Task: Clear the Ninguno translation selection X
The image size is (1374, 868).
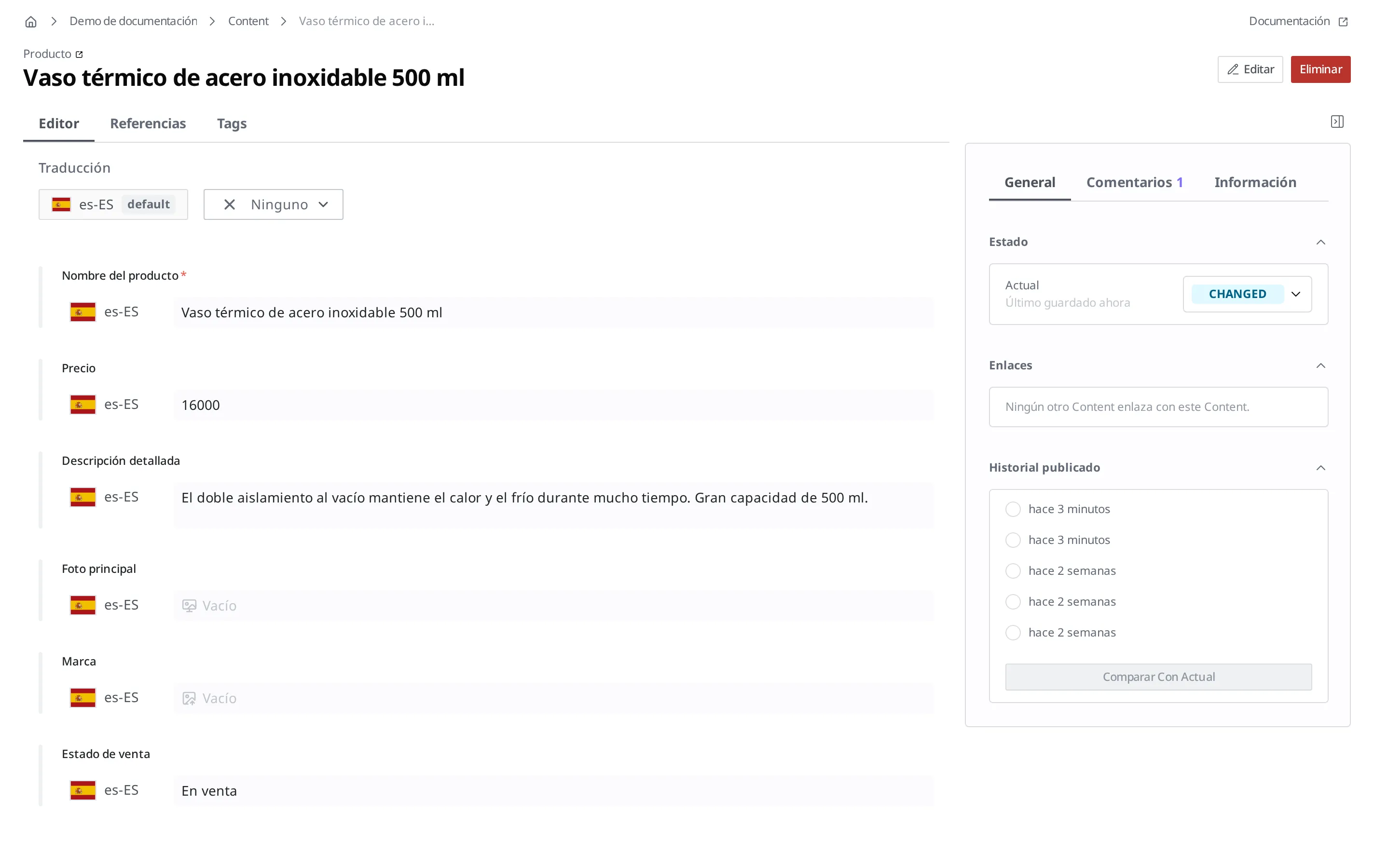Action: point(229,204)
